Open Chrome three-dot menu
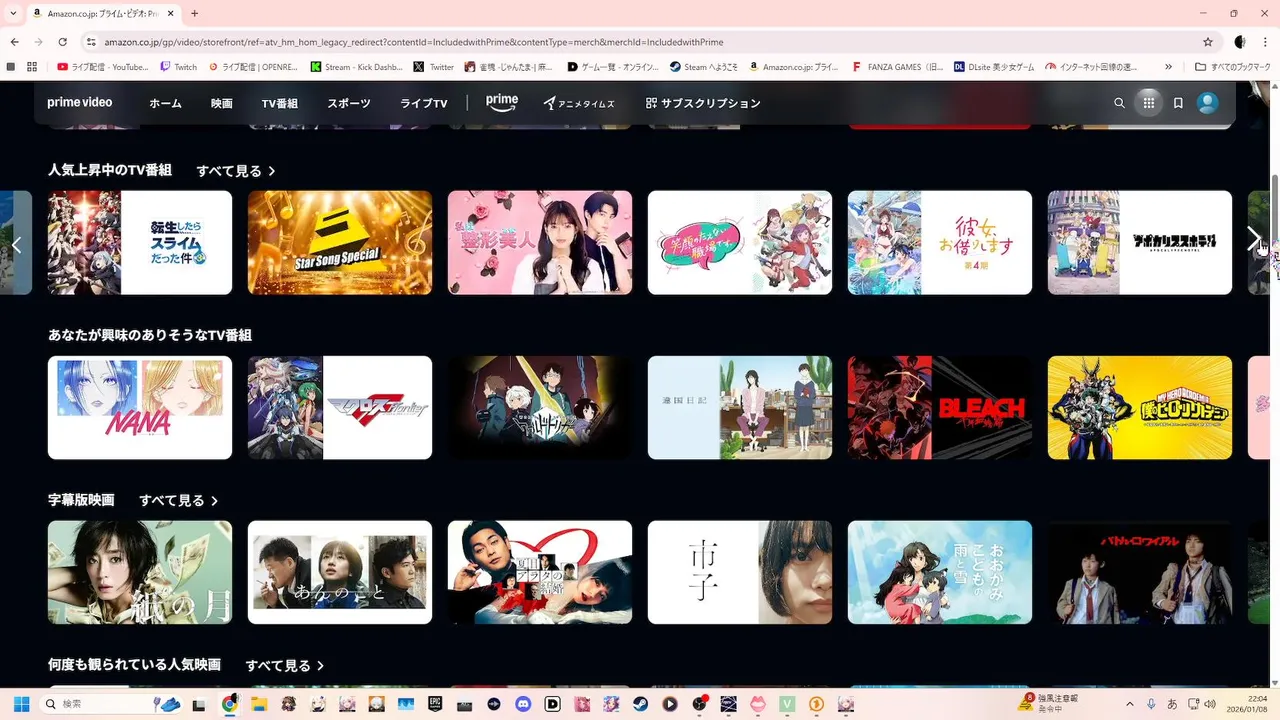Viewport: 1280px width, 720px height. click(1264, 42)
